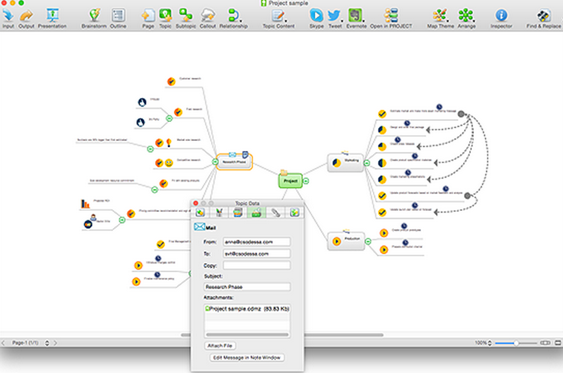Click the Input toolbar icon
Image resolution: width=563 pixels, height=373 pixels.
8,15
